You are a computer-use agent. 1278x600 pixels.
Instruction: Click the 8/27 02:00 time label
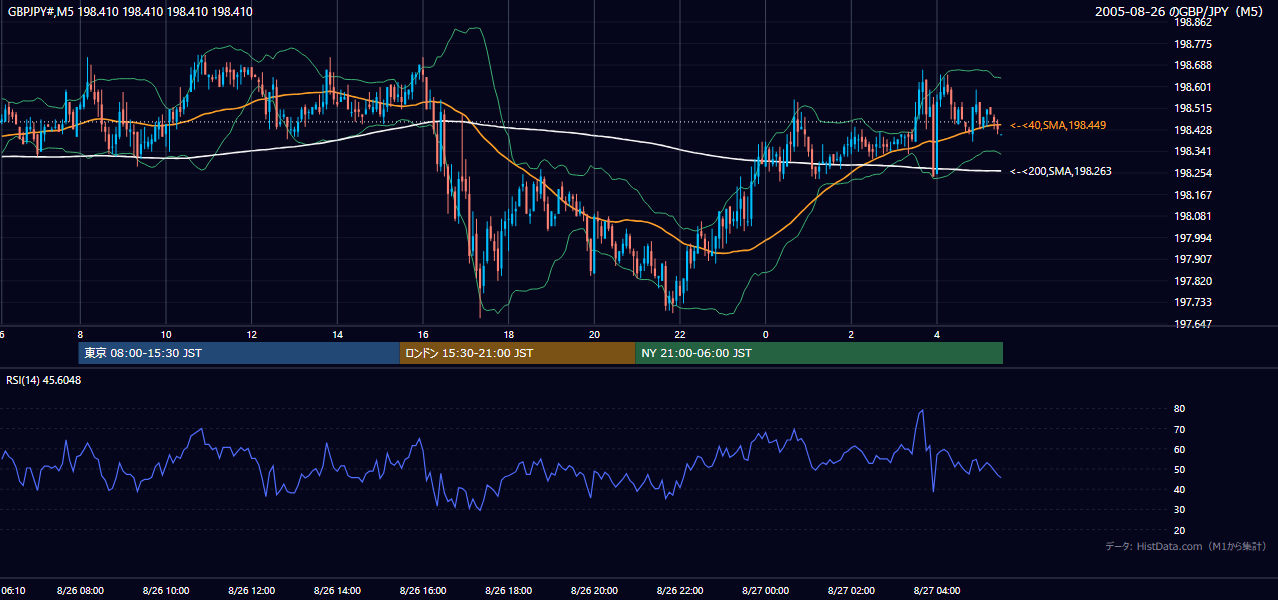(851, 590)
